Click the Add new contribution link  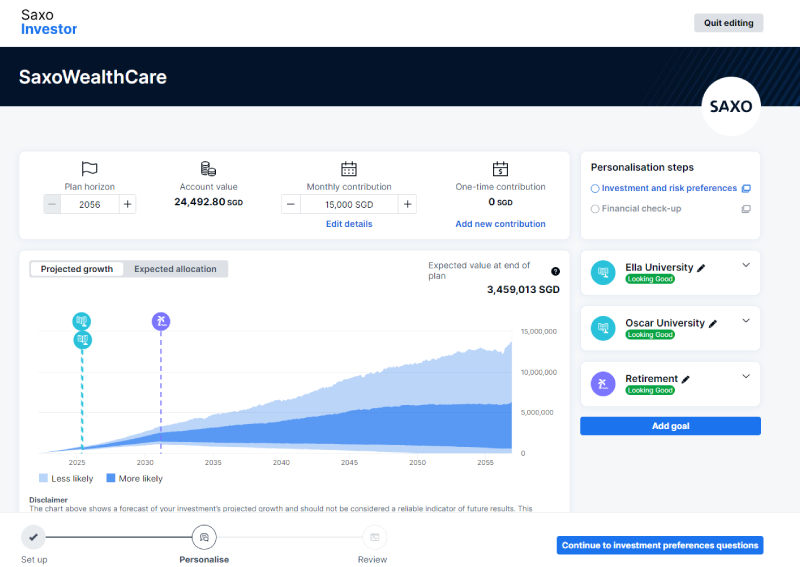pos(500,224)
